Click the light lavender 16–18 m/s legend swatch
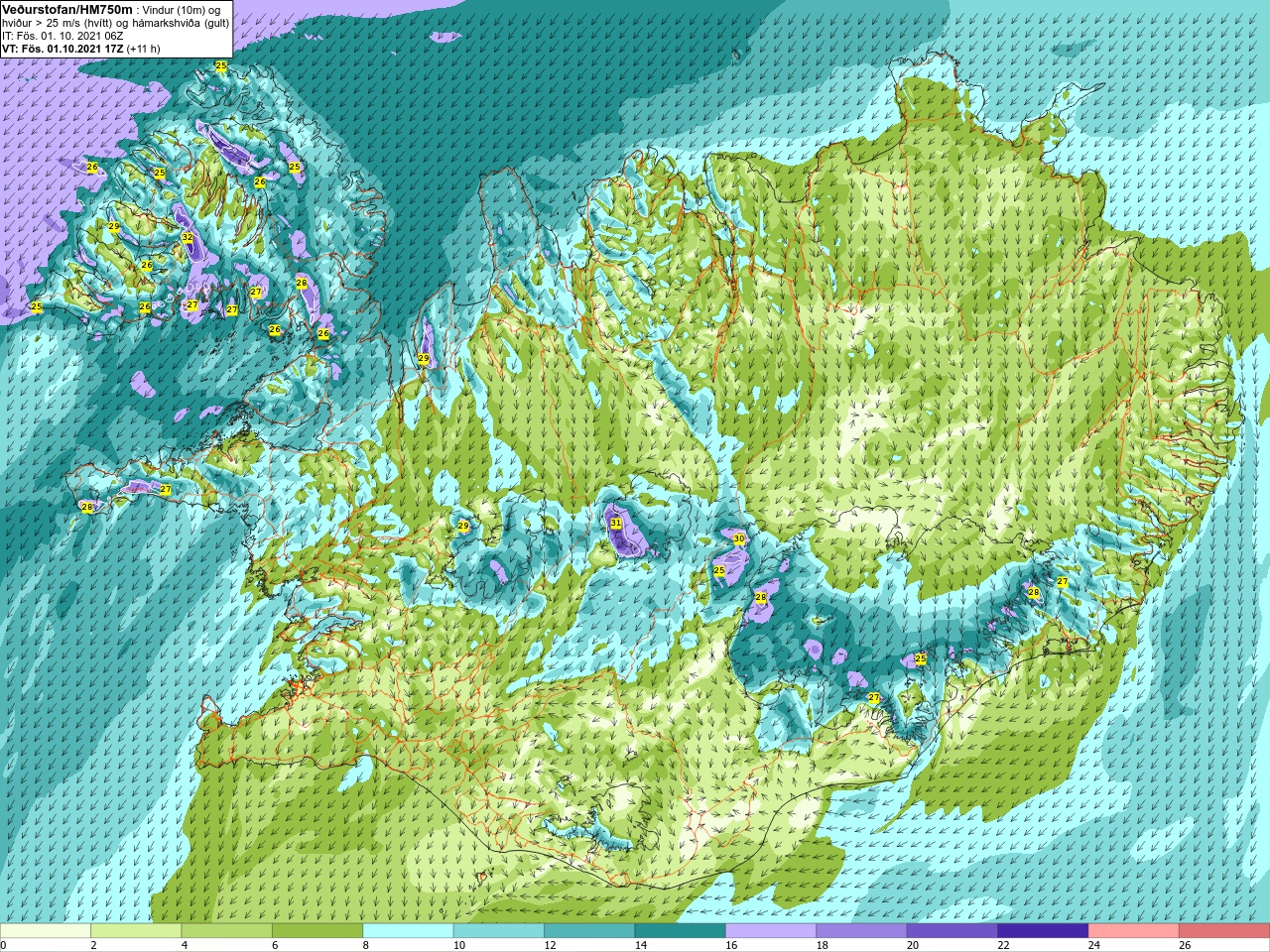This screenshot has width=1270, height=952. coord(771,931)
